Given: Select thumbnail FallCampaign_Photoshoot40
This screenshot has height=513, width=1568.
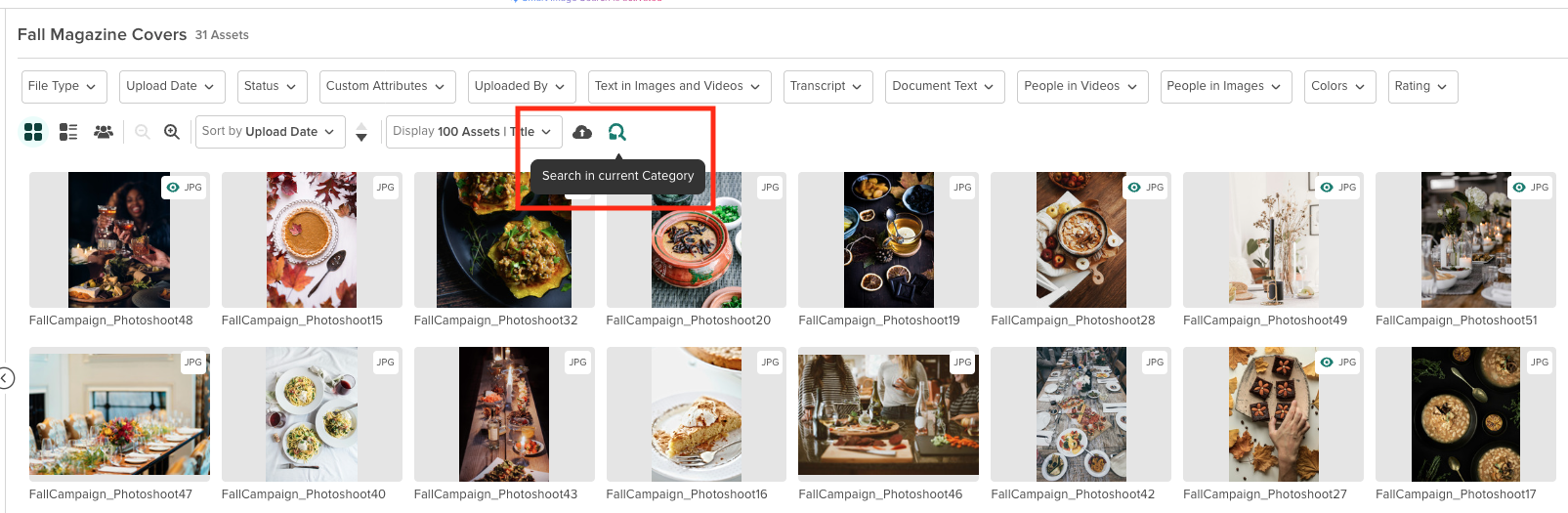Looking at the screenshot, I should (312, 414).
